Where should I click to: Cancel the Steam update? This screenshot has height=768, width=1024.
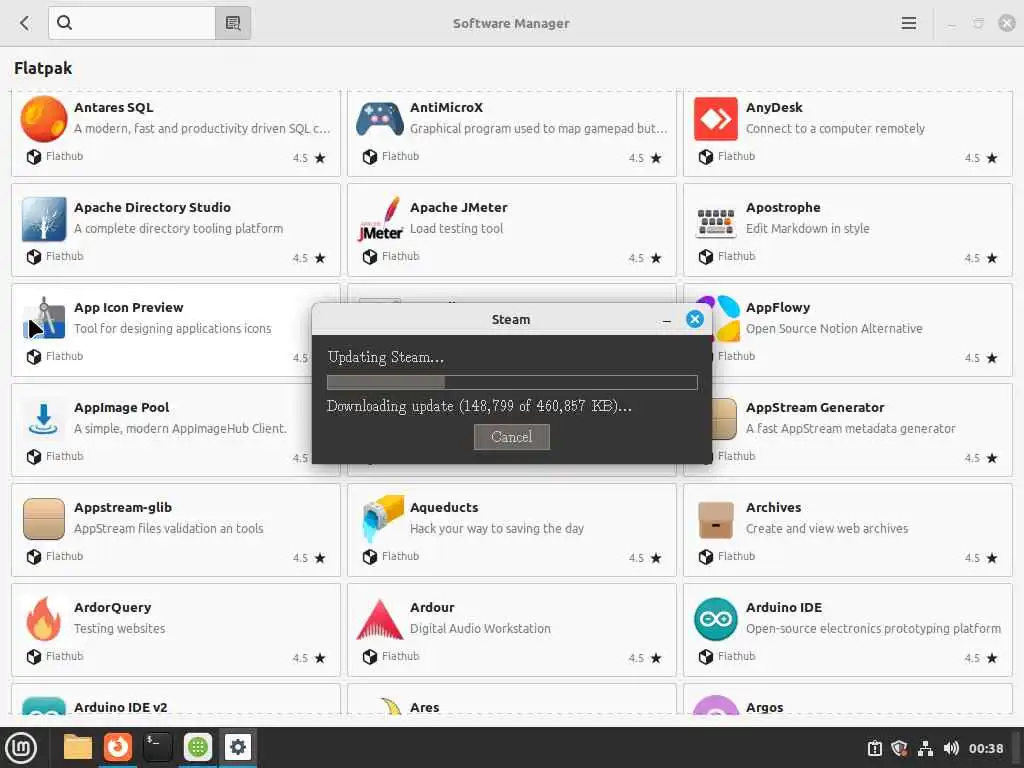coord(511,437)
